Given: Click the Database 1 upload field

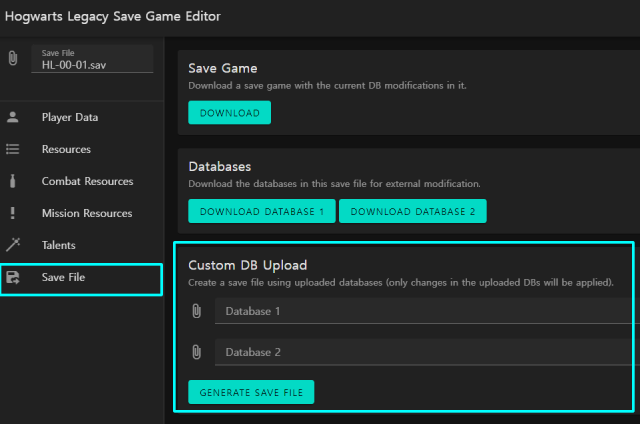Looking at the screenshot, I should click(427, 311).
